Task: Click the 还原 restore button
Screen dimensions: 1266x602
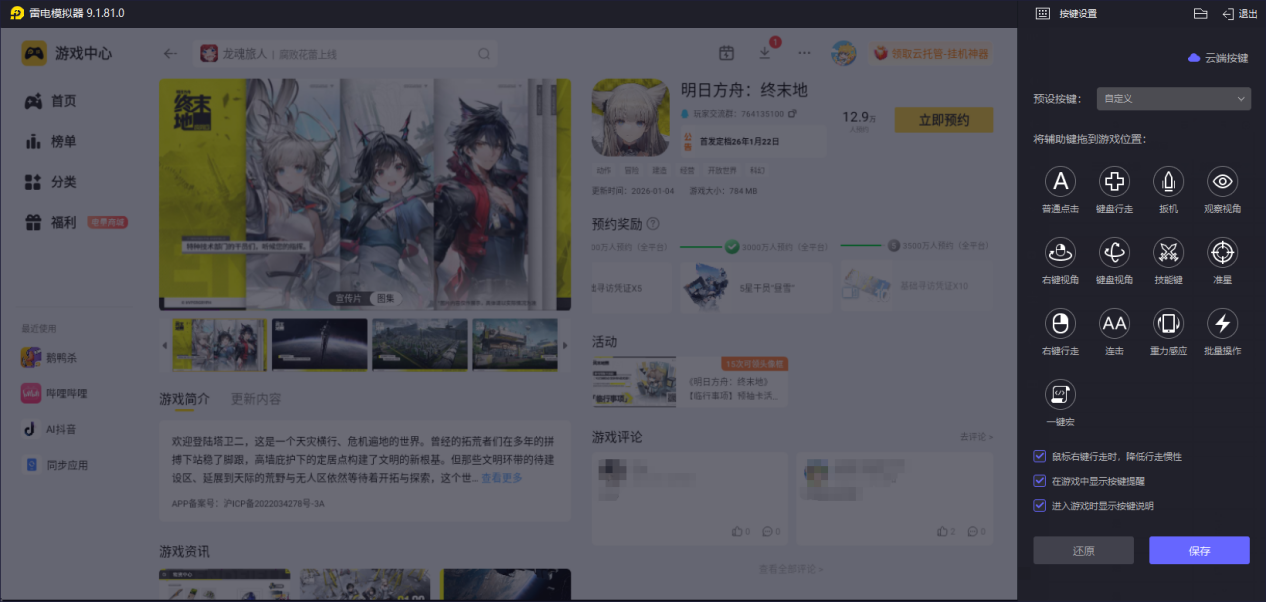Action: (1083, 551)
